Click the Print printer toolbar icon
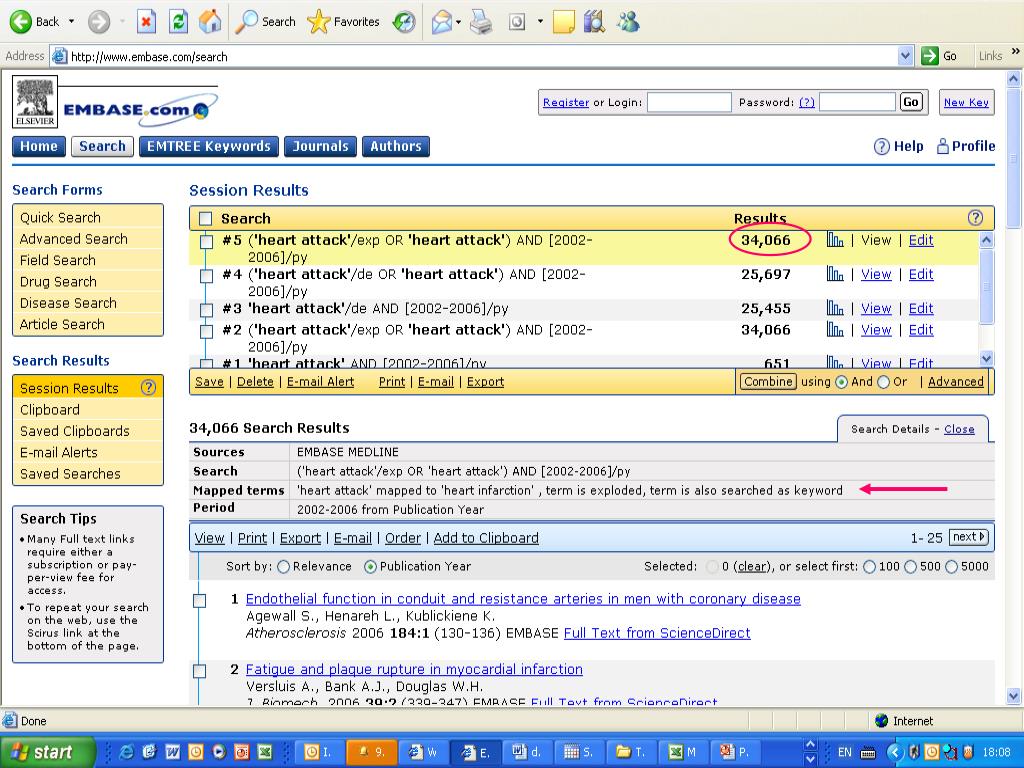The height and width of the screenshot is (768, 1024). tap(481, 22)
